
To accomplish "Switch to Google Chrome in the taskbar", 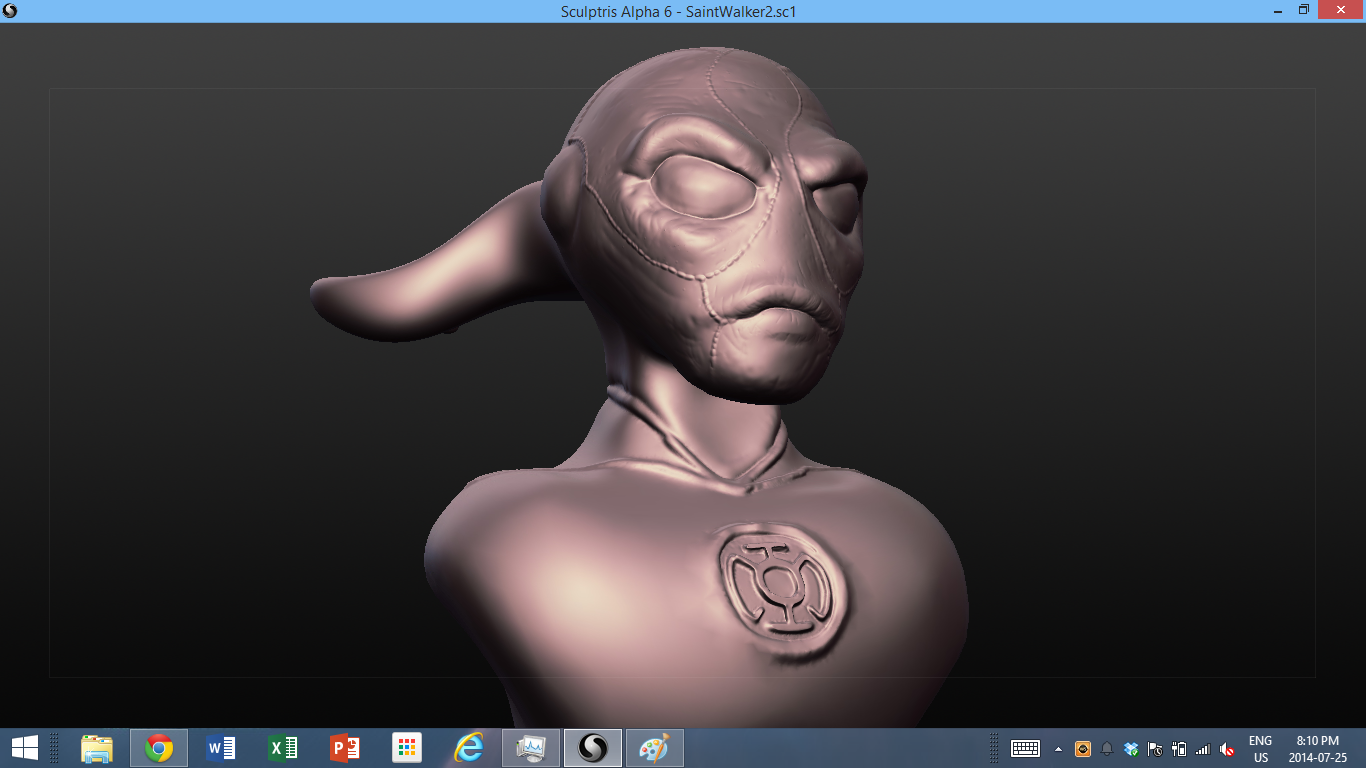I will (x=159, y=748).
